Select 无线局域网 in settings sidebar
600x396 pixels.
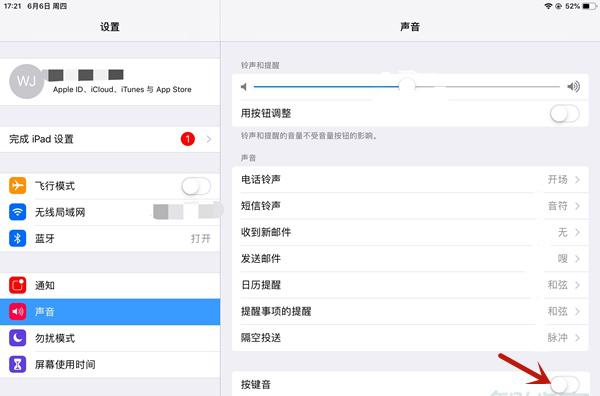pyautogui.click(x=110, y=212)
